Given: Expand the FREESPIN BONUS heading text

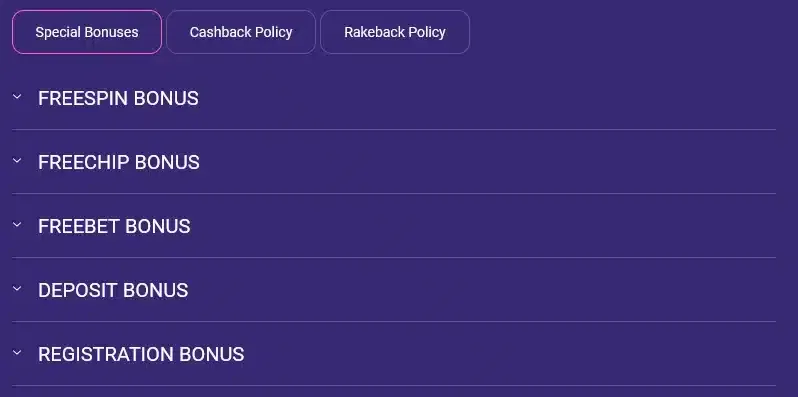Looking at the screenshot, I should (119, 98).
